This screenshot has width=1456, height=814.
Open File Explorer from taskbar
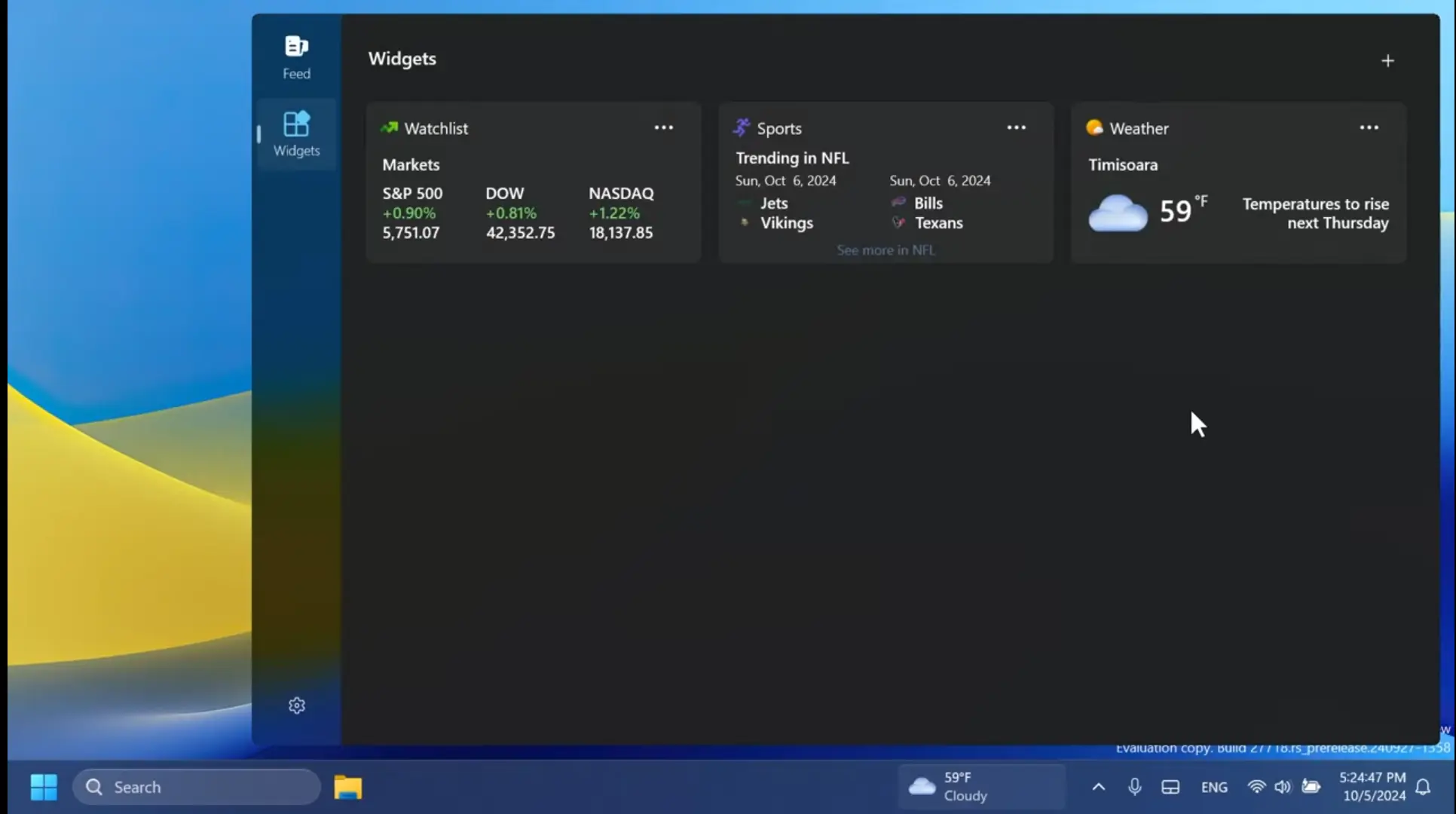(x=347, y=787)
